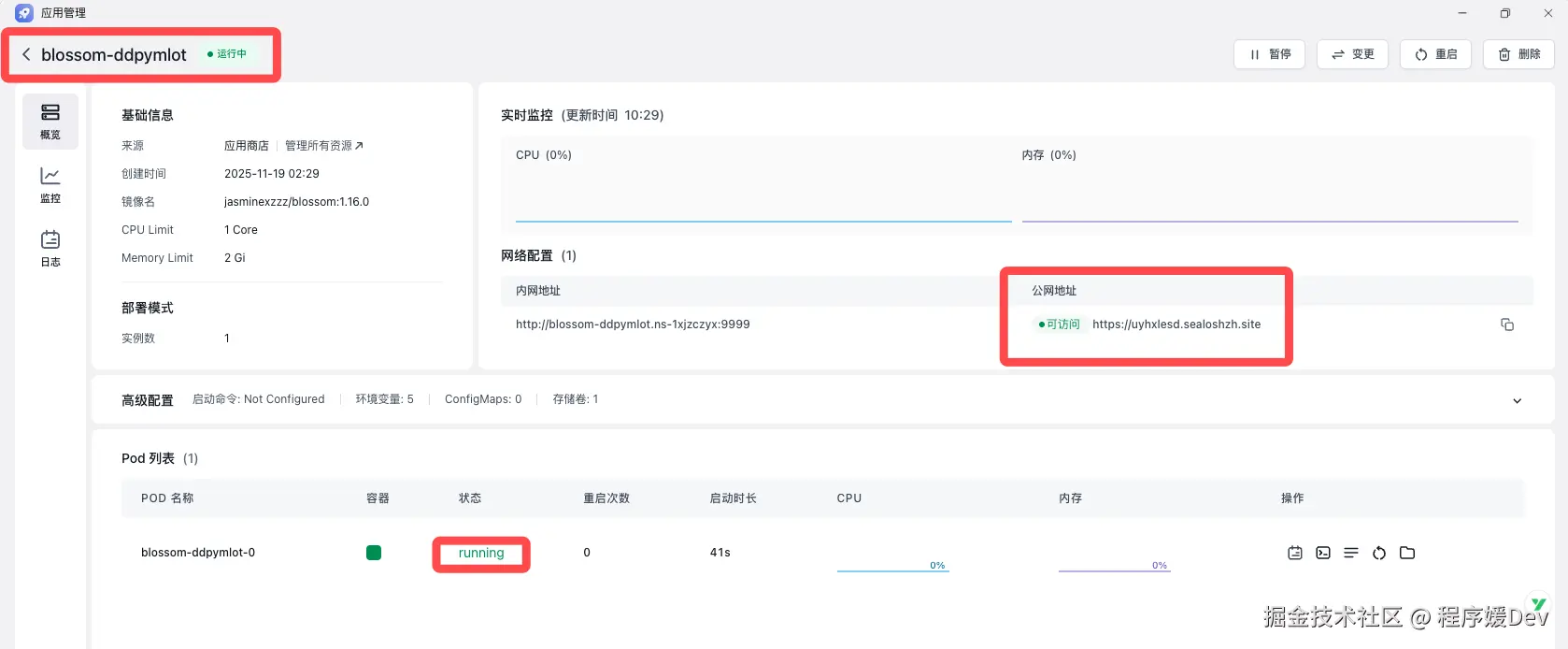Screen dimensions: 1568x649
Task: Open the public URL uyhxlesd.sealoshzh.site
Action: click(x=1176, y=324)
